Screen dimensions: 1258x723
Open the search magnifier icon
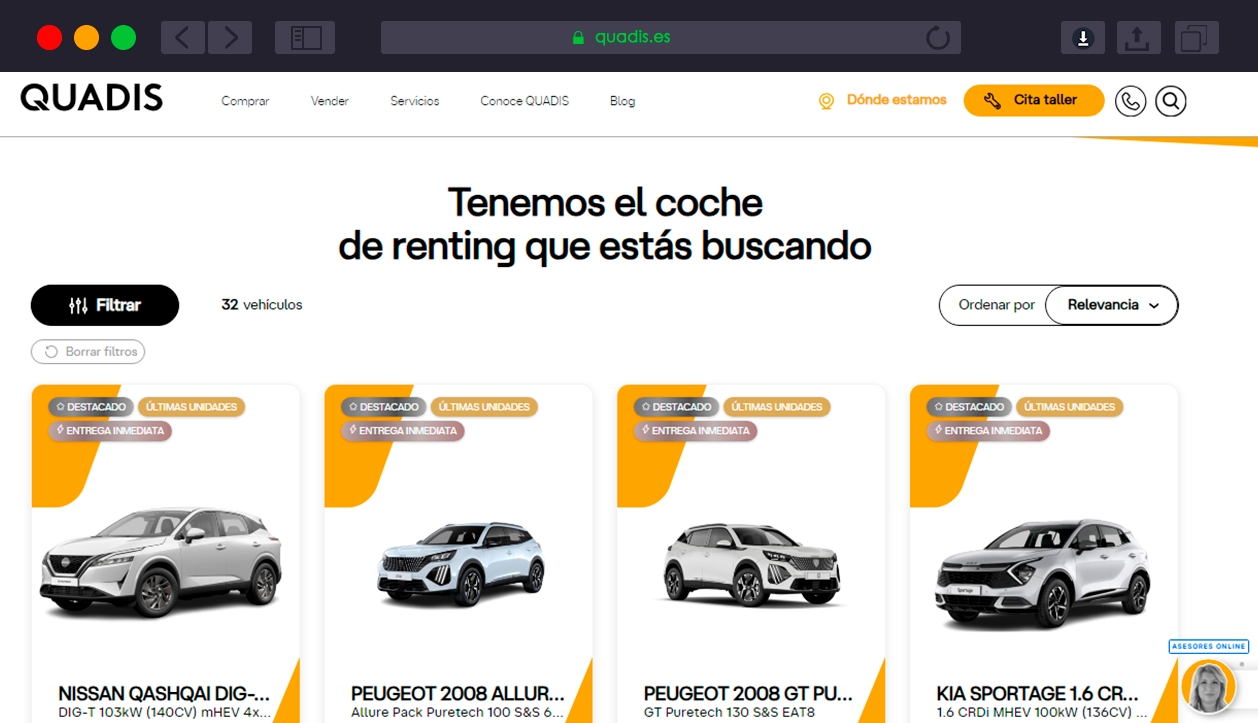(x=1170, y=101)
